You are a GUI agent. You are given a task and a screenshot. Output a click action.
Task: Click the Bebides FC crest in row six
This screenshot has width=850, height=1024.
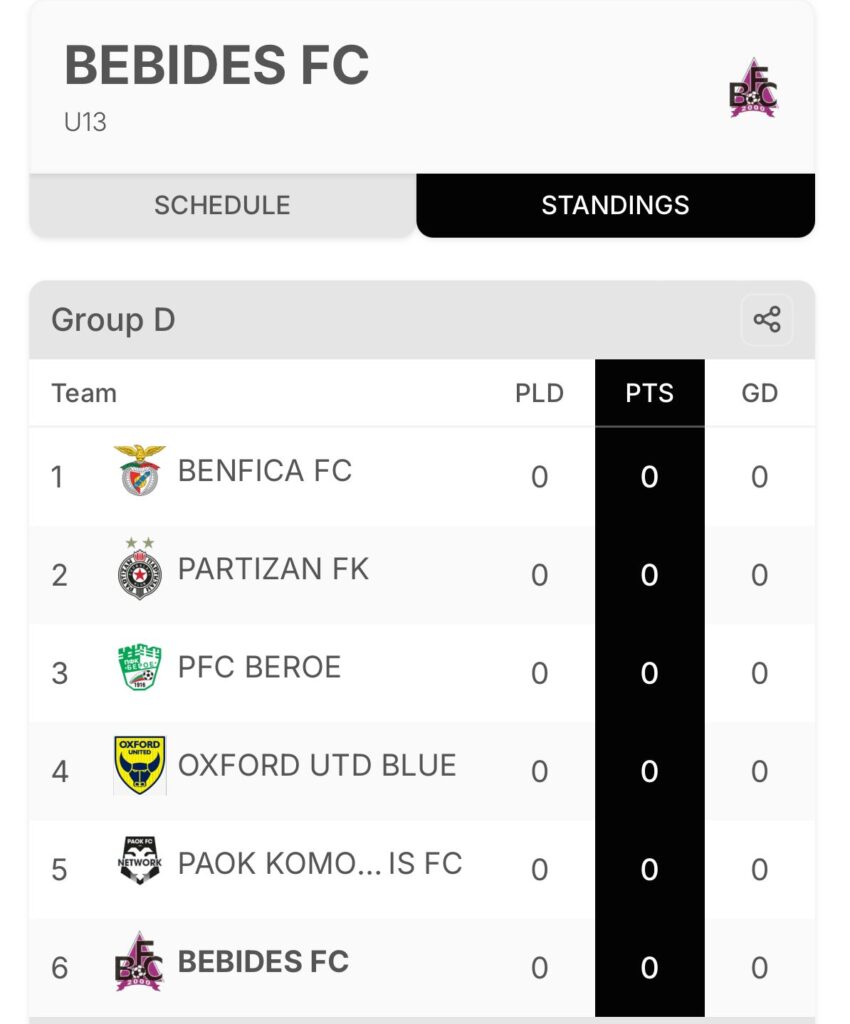[x=139, y=961]
